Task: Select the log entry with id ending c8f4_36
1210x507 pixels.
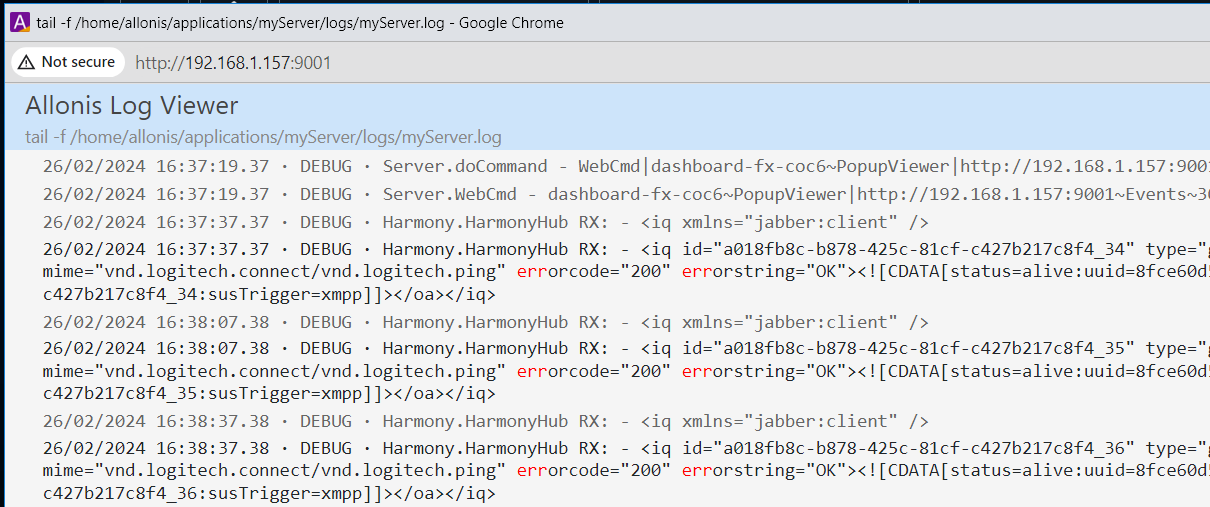Action: [626, 470]
